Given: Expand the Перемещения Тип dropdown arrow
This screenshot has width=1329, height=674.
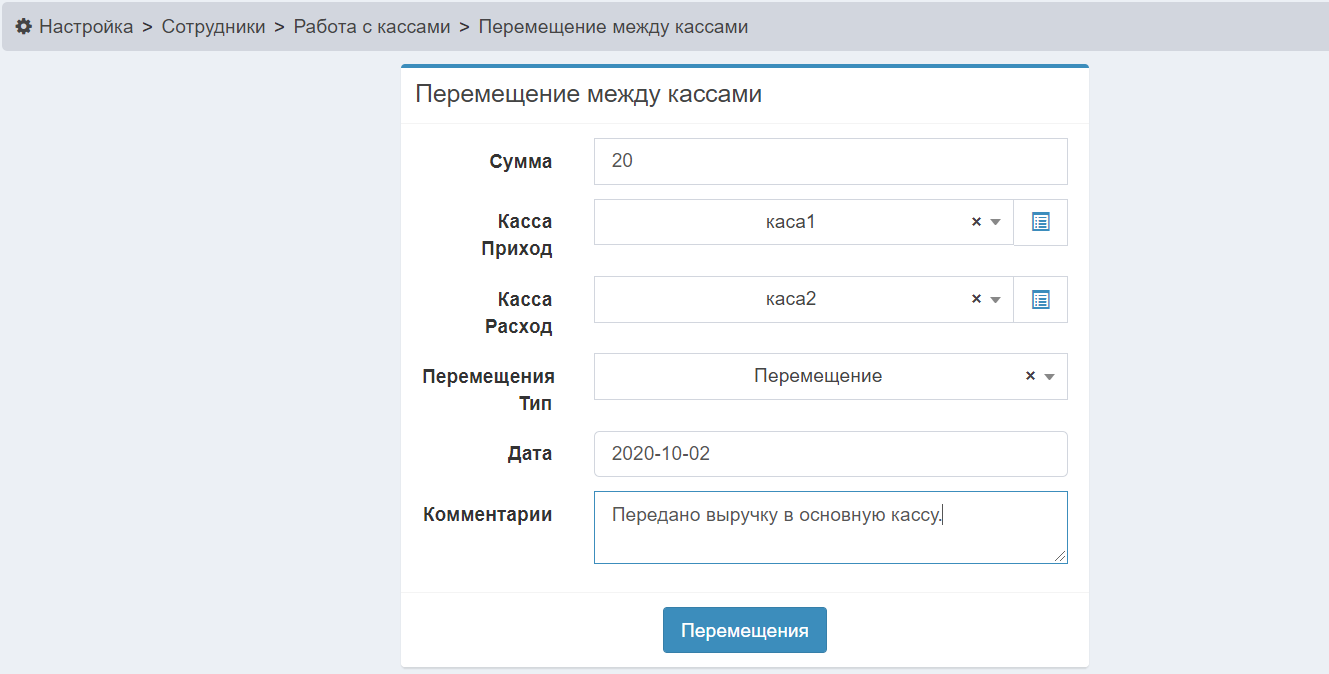Looking at the screenshot, I should (x=1049, y=377).
